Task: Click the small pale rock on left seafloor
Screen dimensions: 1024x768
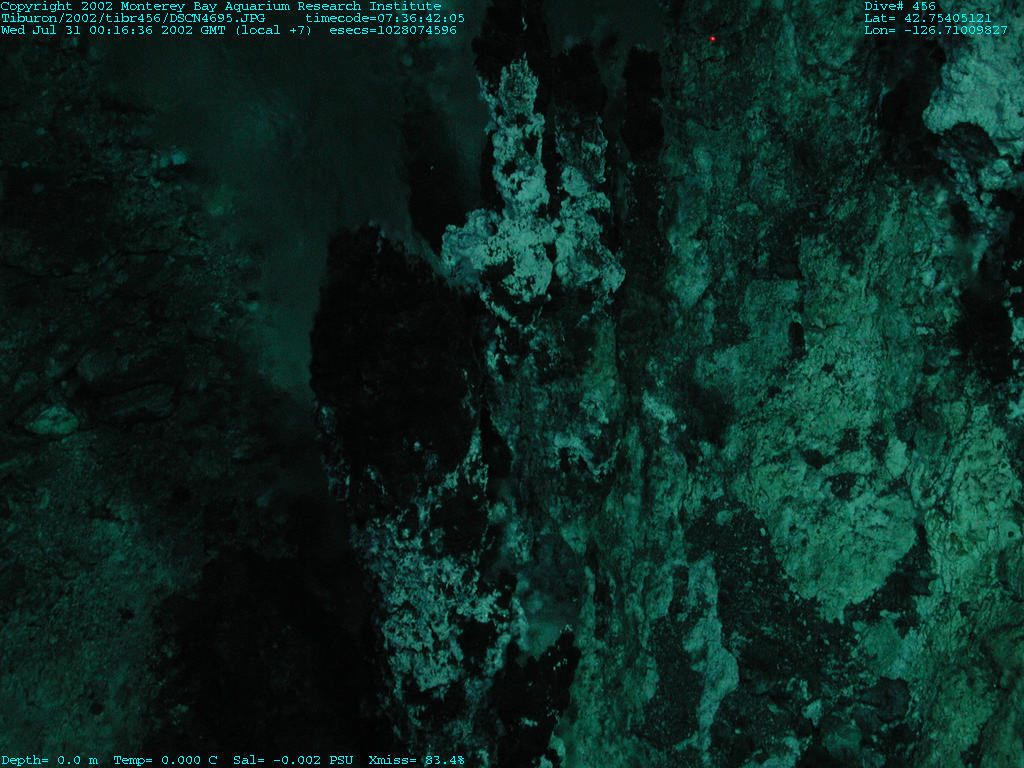Action: [52, 420]
